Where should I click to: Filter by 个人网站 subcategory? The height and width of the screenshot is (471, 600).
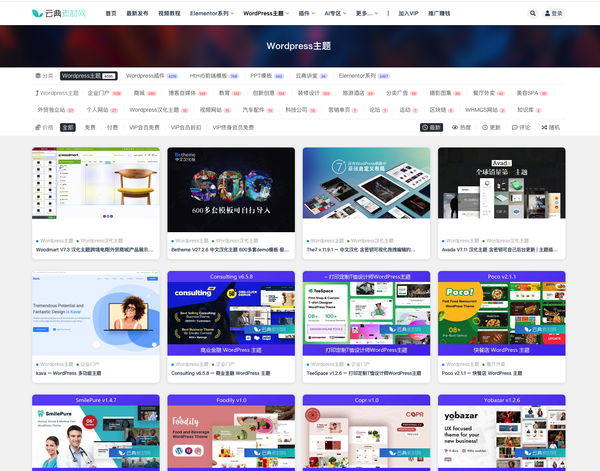coord(102,110)
